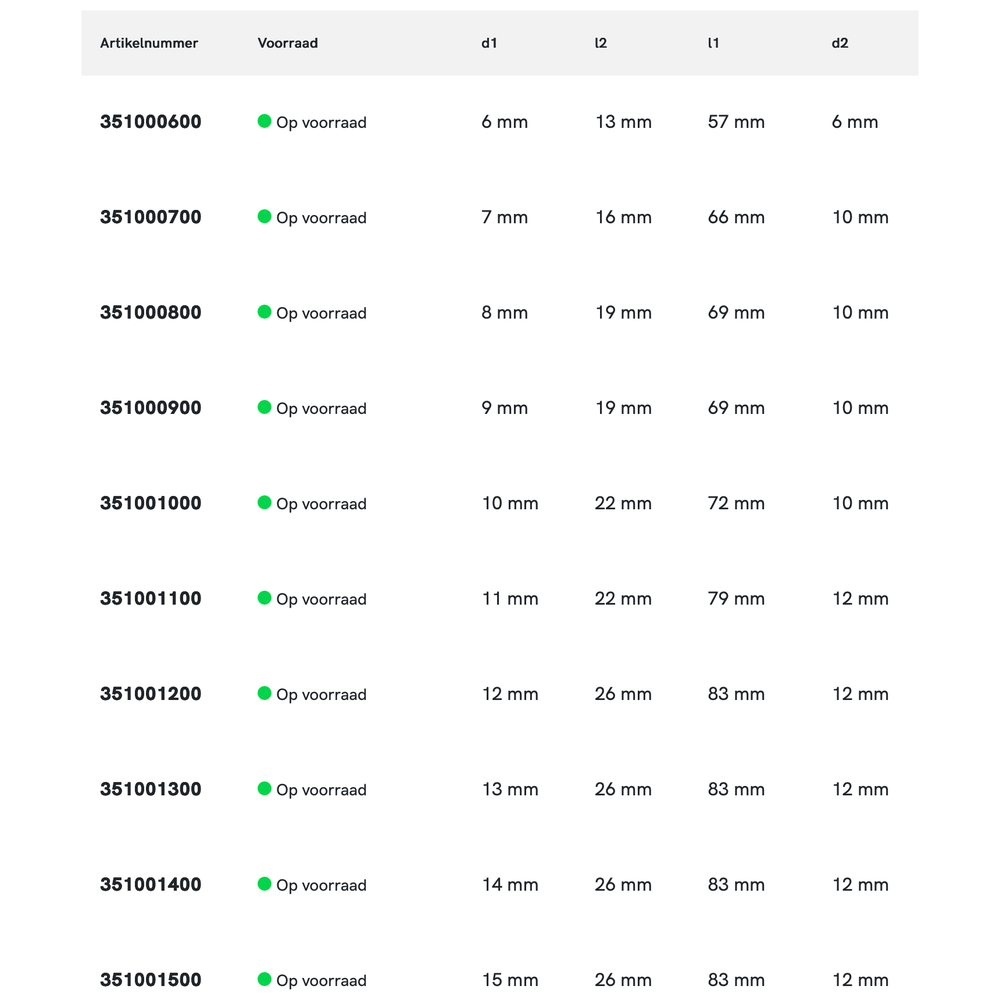This screenshot has height=1000, width=1000.
Task: Click green stock indicator for 351001000
Action: tap(264, 502)
